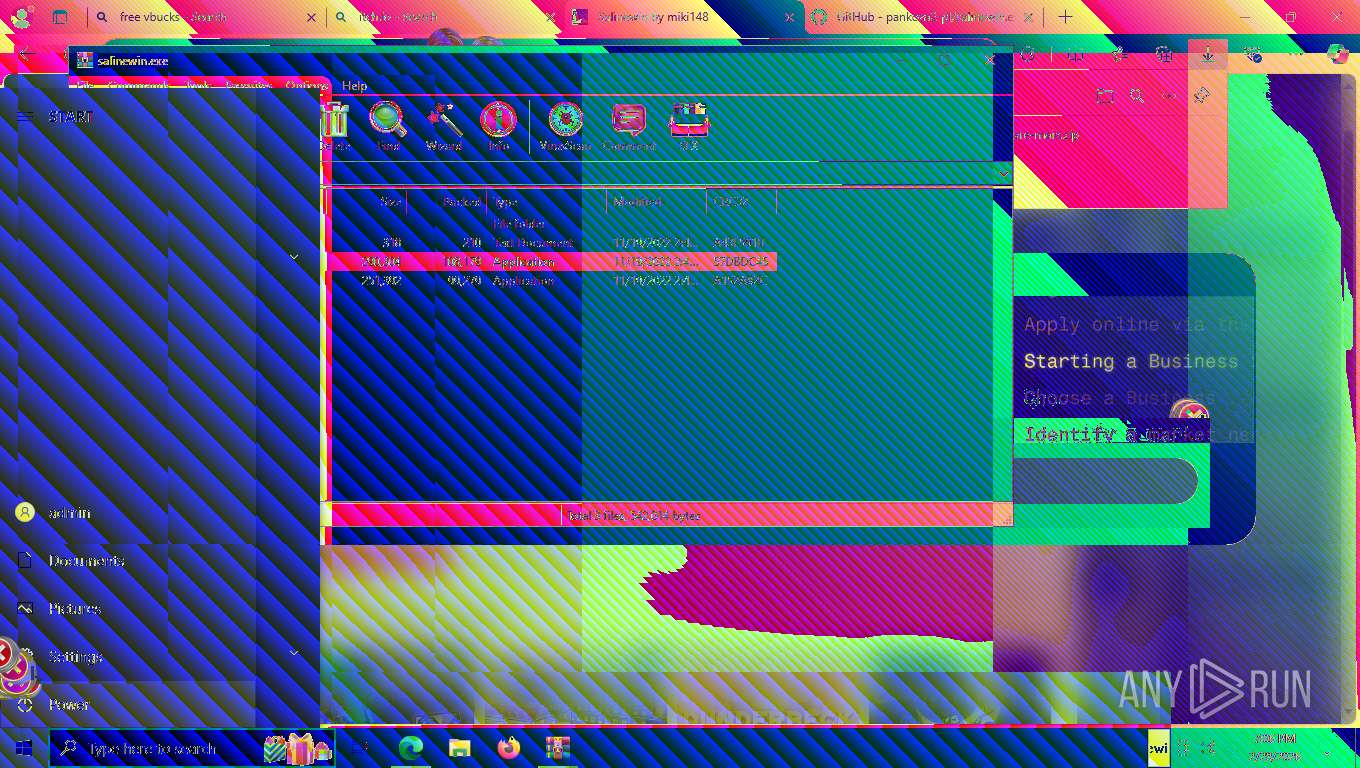Click the Comment icon in WinRAR toolbar
1360x768 pixels.
[x=629, y=127]
